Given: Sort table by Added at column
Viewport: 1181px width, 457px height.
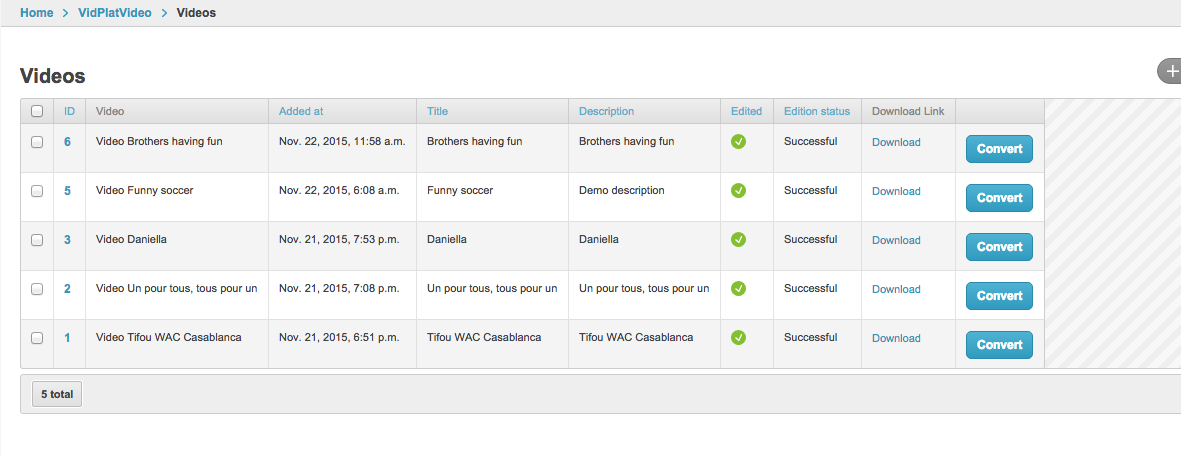Looking at the screenshot, I should click(x=301, y=111).
